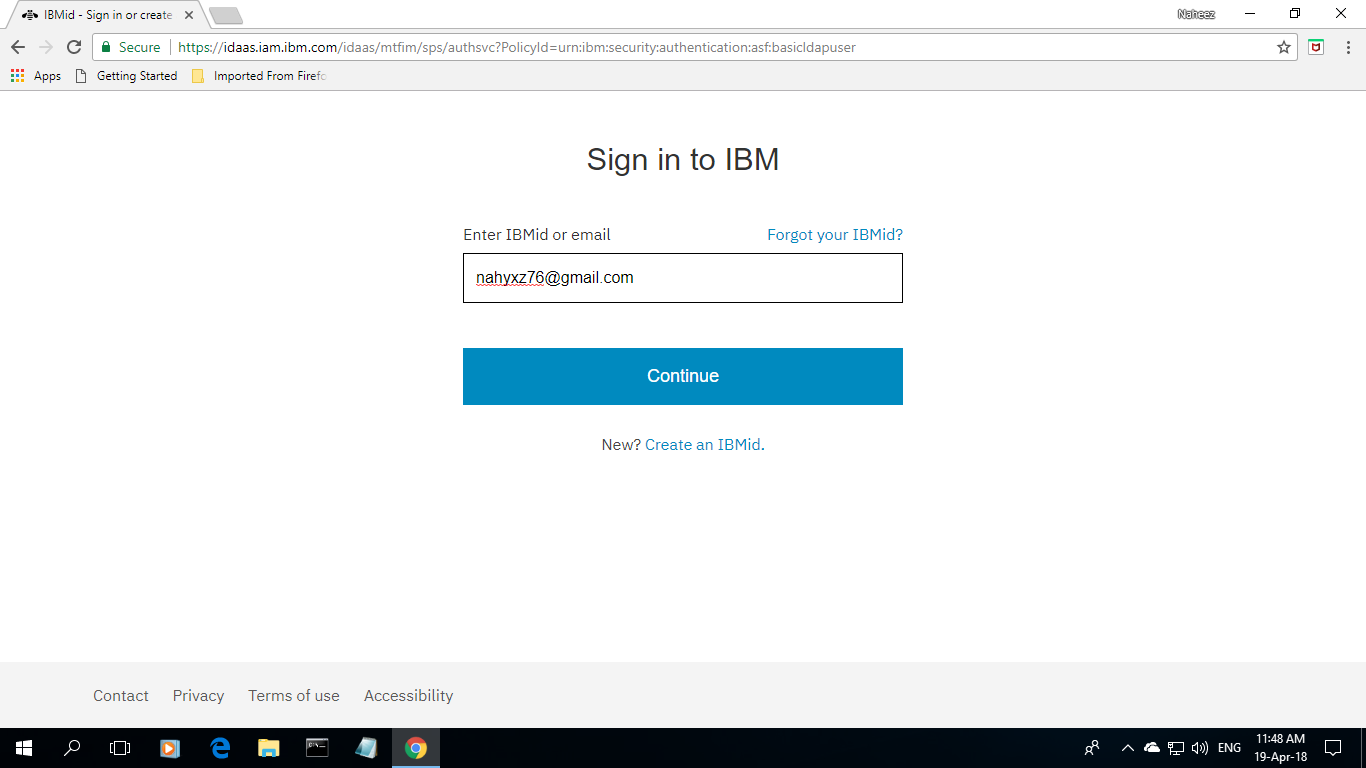Reload the sign-in page

(73, 47)
